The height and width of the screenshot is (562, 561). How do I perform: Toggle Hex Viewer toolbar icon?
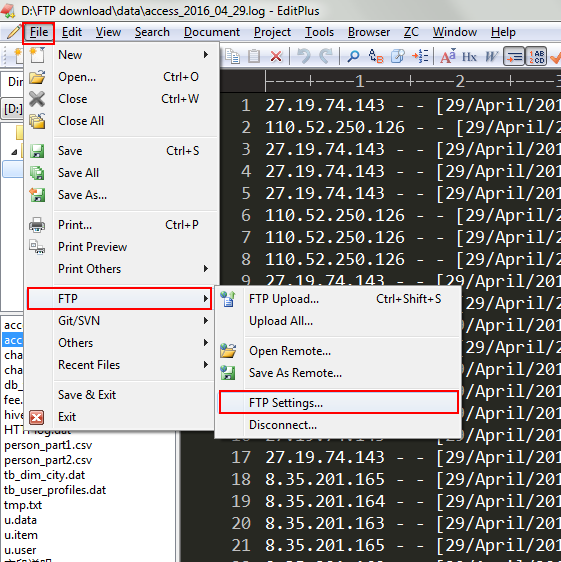pos(469,56)
